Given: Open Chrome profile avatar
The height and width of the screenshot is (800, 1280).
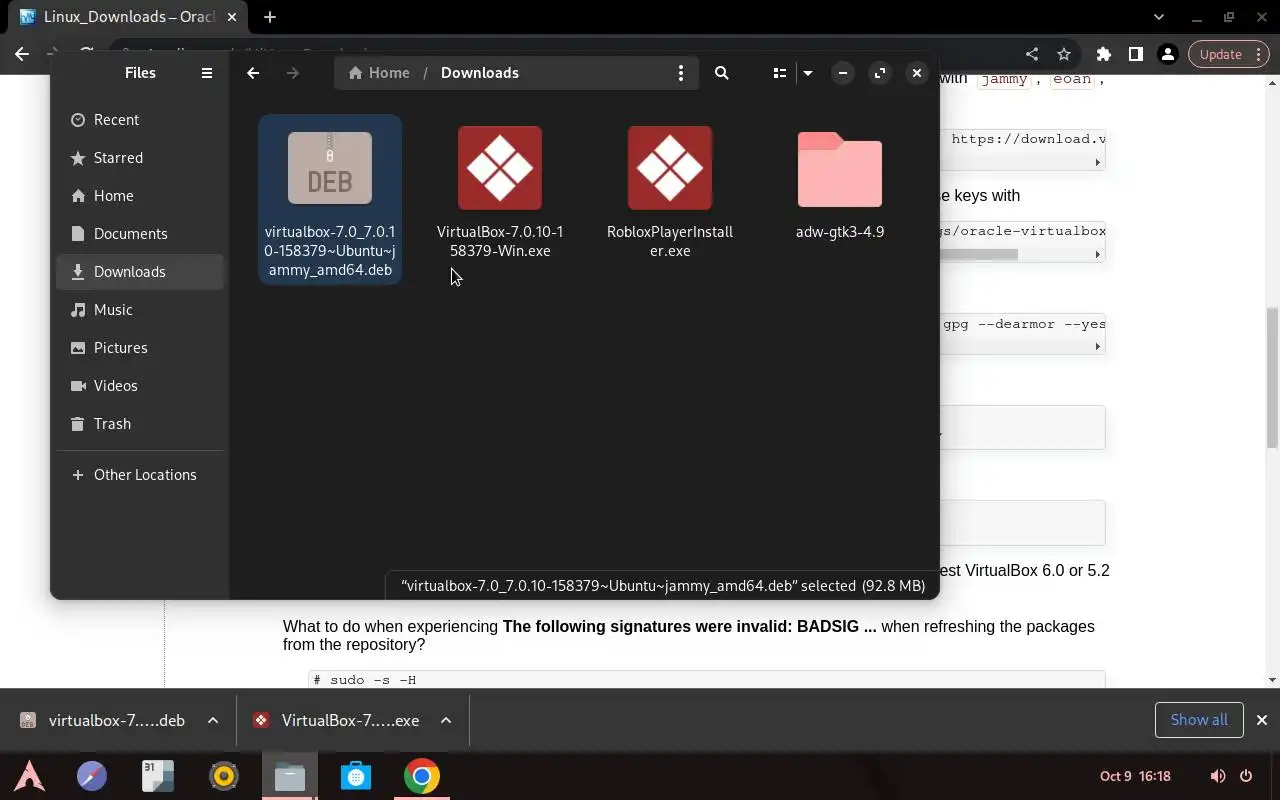Looking at the screenshot, I should point(1167,54).
